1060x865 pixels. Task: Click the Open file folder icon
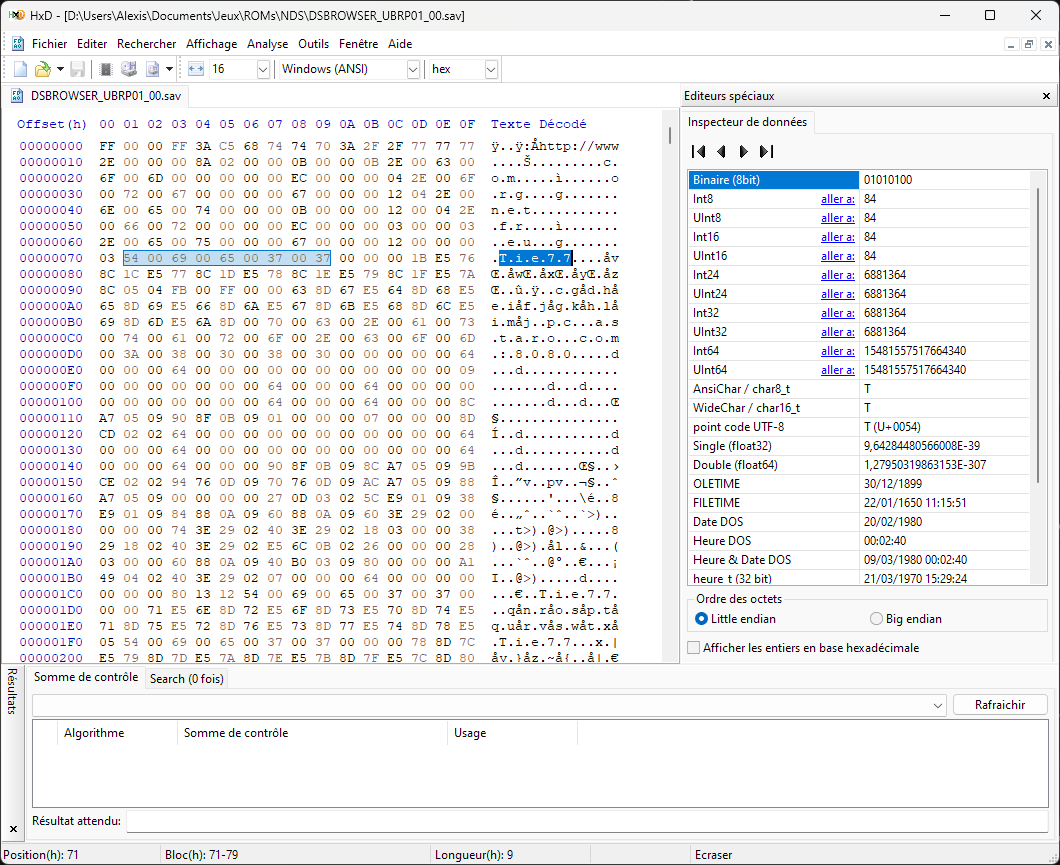point(42,69)
